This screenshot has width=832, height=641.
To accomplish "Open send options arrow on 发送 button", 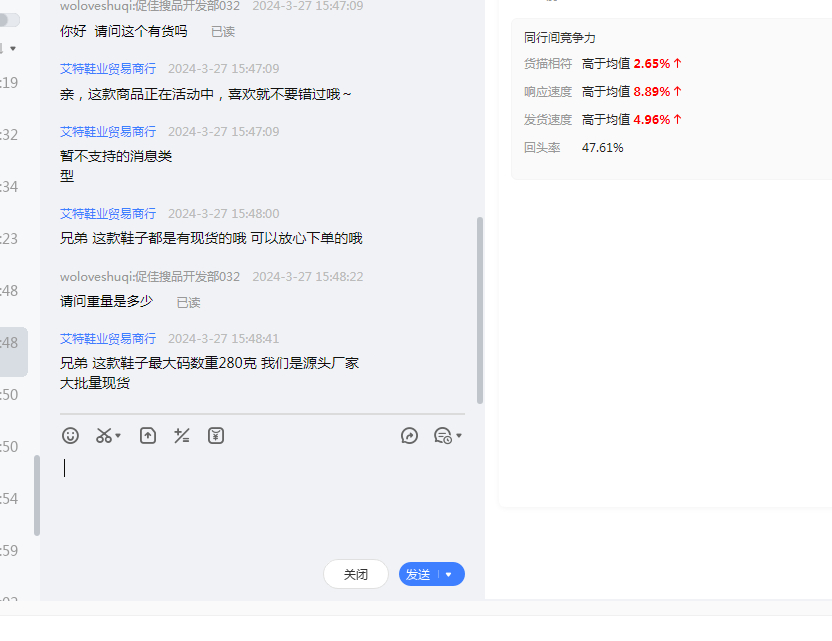I will tap(449, 575).
